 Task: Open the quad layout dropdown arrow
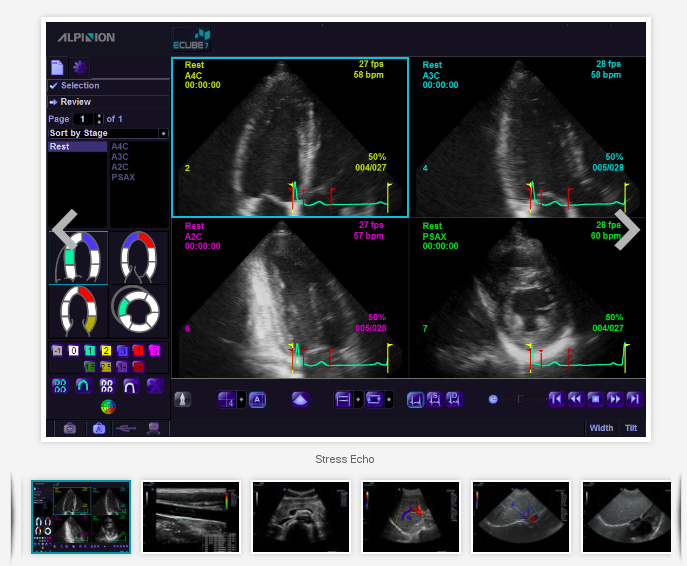pyautogui.click(x=241, y=400)
